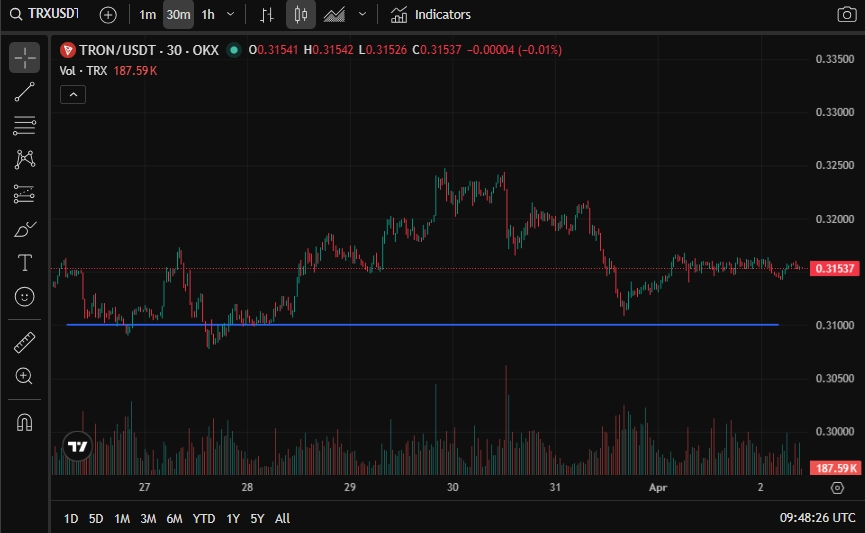
Task: Select the crosshair cursor tool
Action: pos(24,57)
